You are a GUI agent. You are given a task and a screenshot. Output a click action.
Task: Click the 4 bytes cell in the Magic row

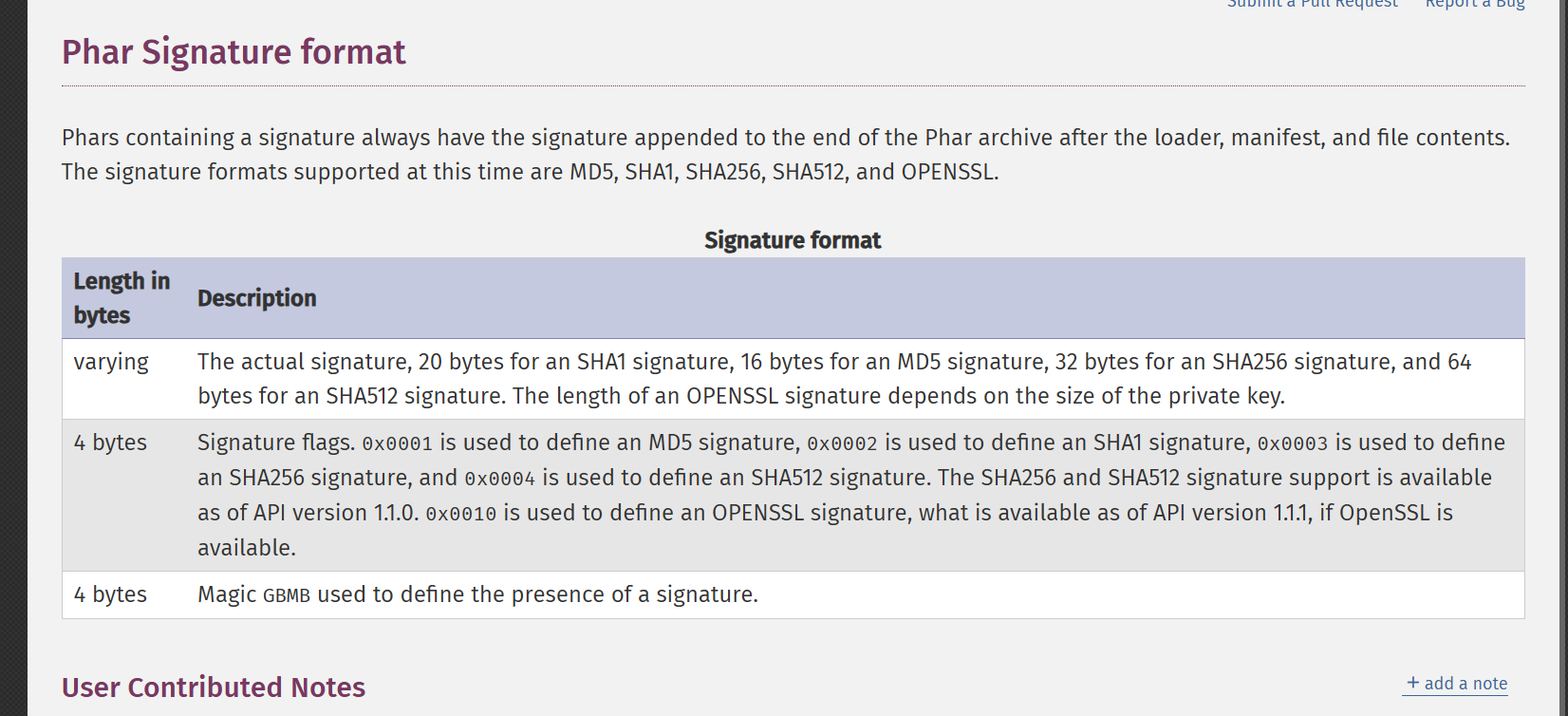click(110, 594)
